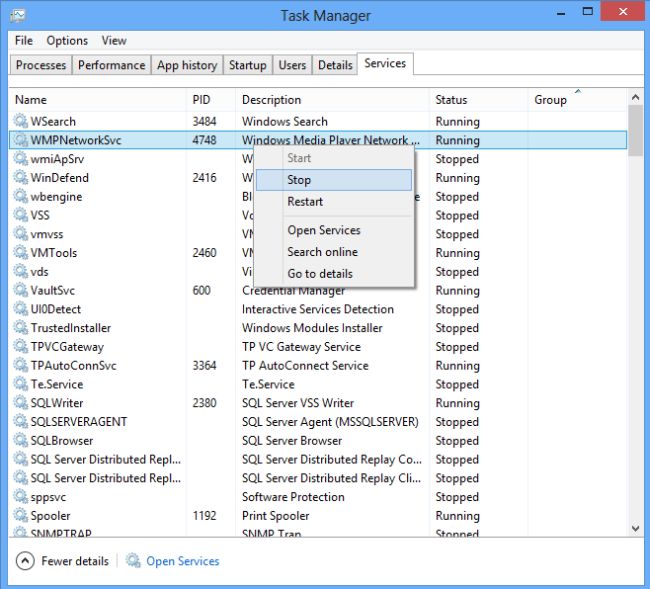Click PID 3364 in the list
The image size is (650, 589).
pos(204,365)
